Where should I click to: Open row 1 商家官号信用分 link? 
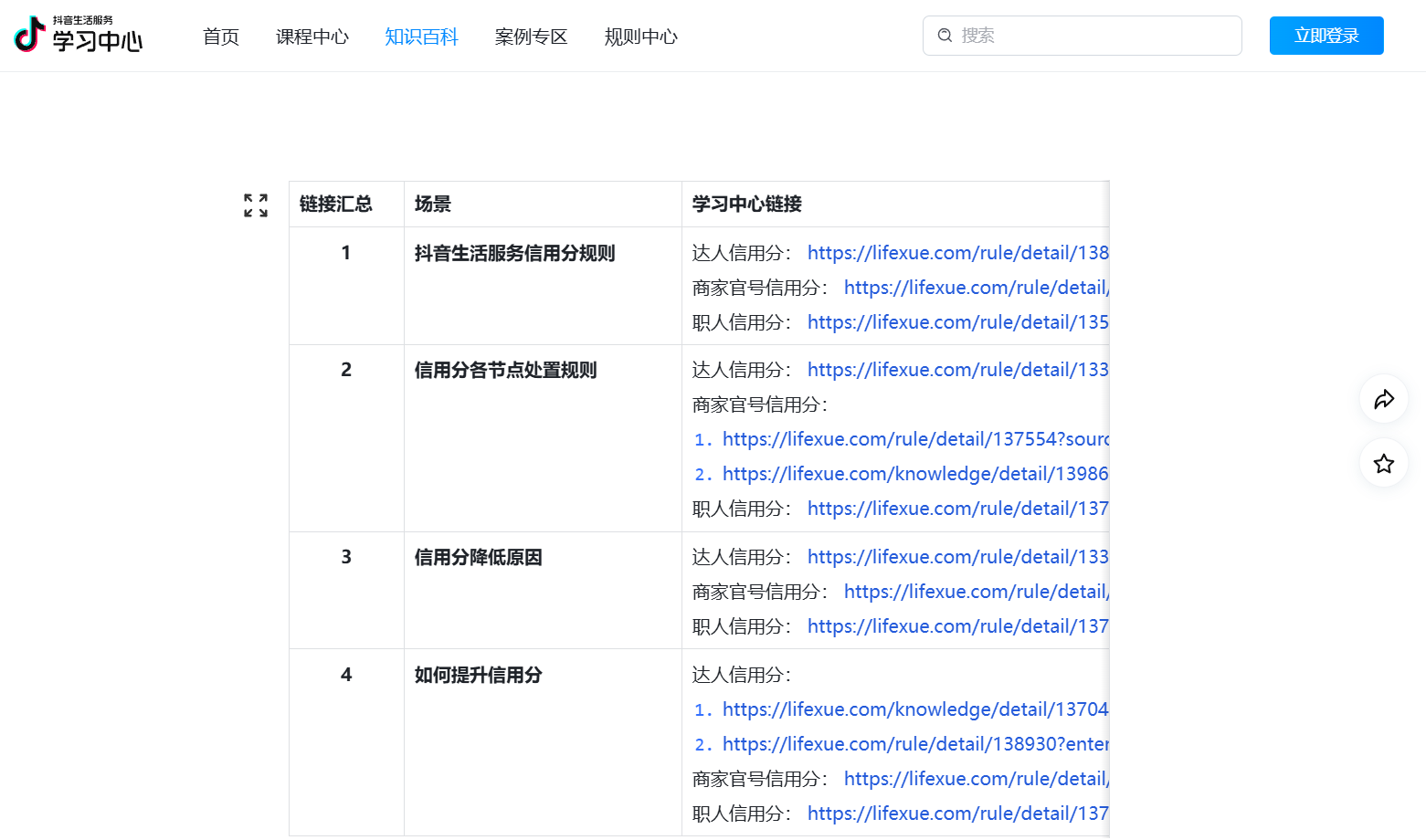point(977,288)
